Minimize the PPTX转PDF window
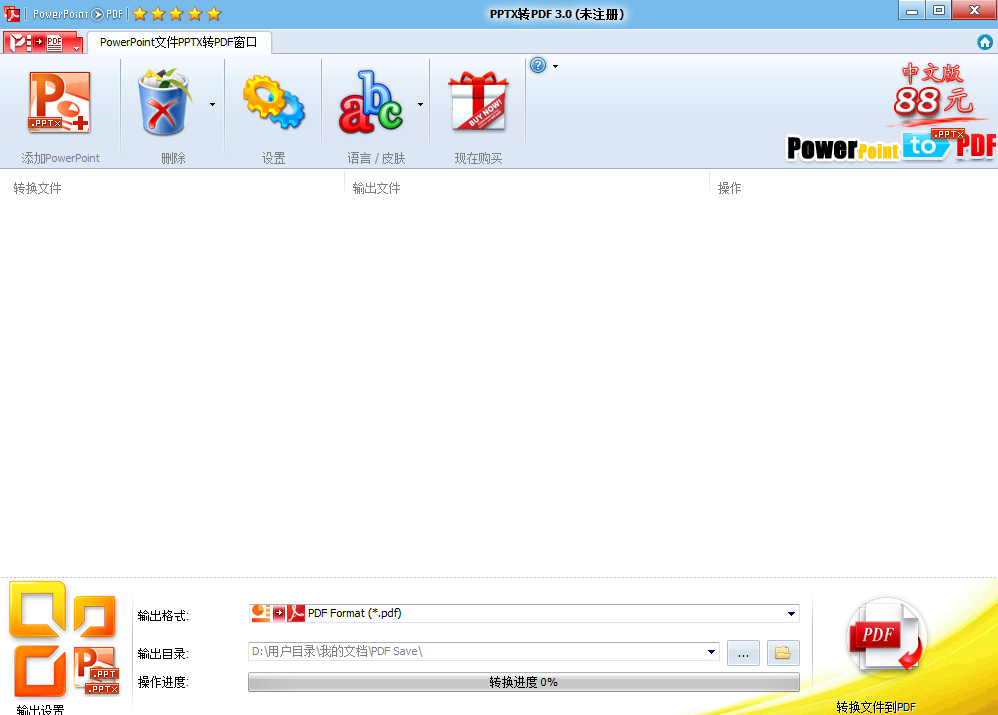The width and height of the screenshot is (998, 715). pos(911,11)
